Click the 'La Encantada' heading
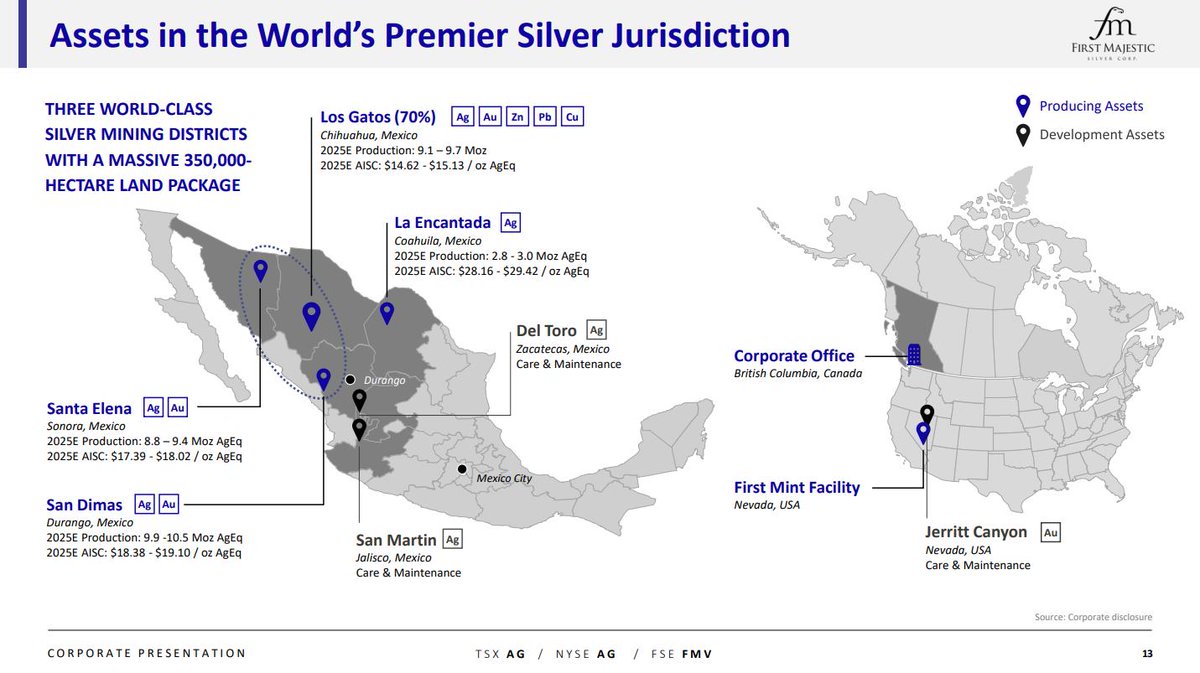The height and width of the screenshot is (673, 1200). point(442,222)
